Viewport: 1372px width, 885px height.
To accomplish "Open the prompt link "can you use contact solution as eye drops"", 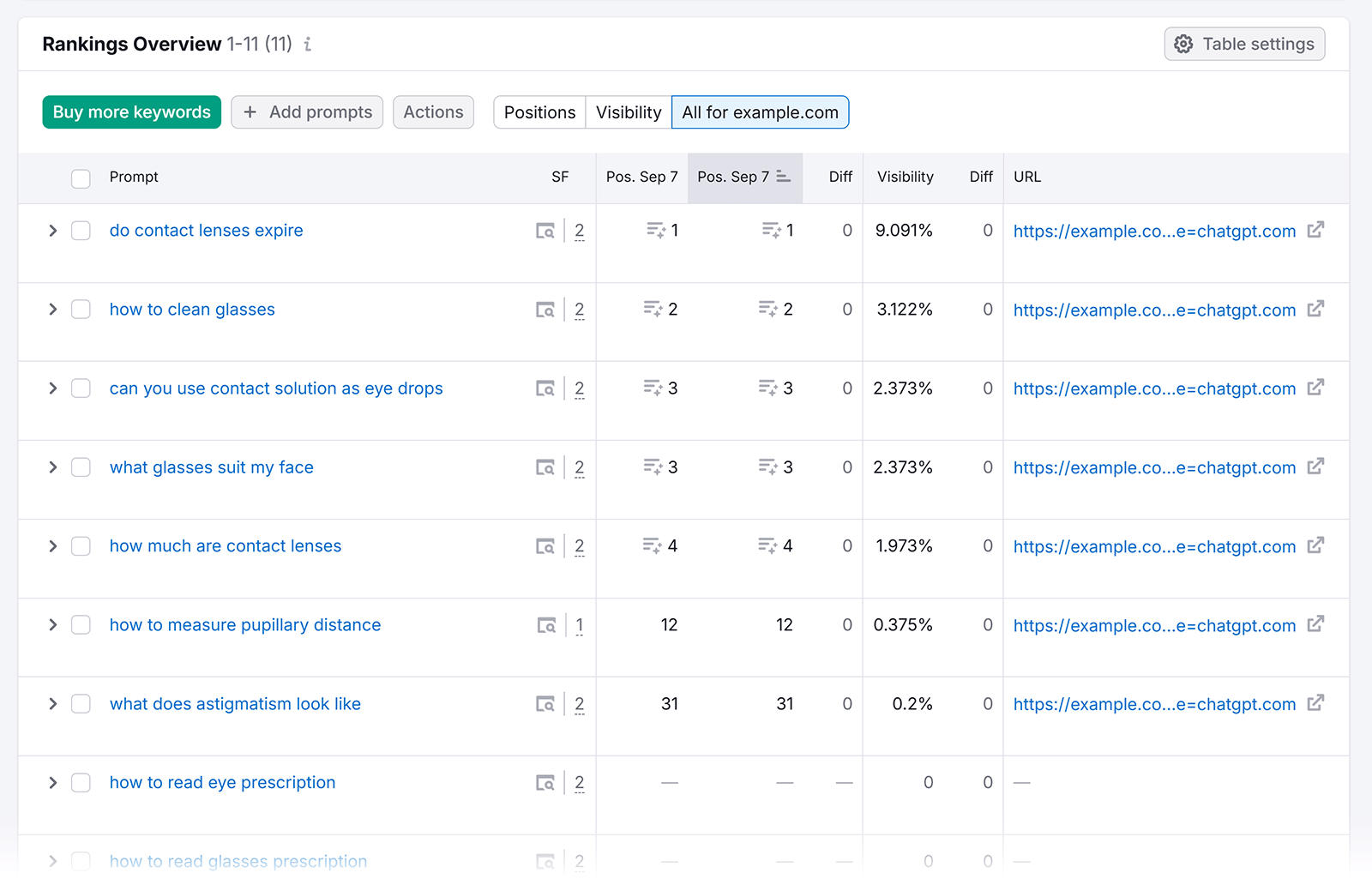I will 276,388.
